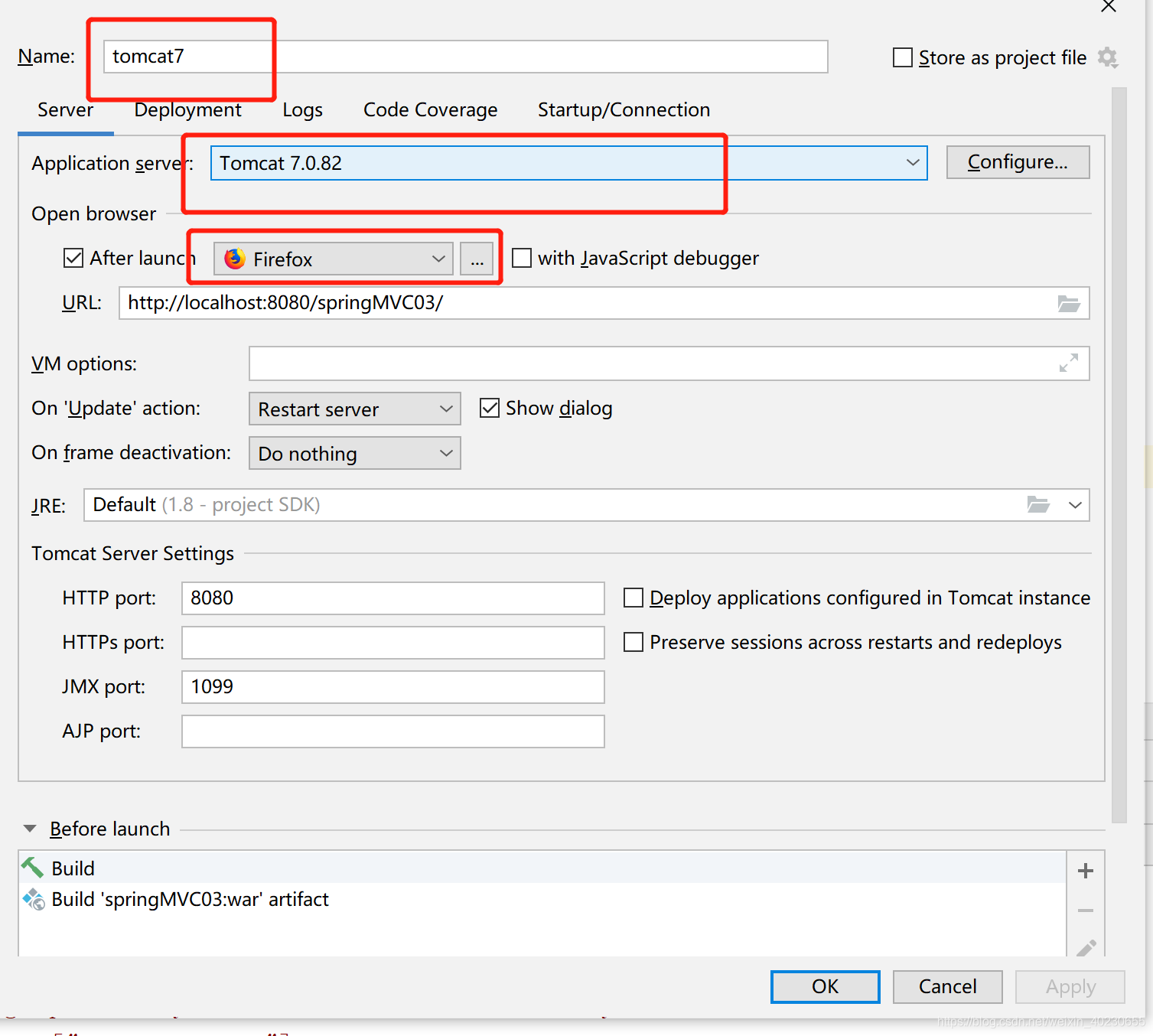
Task: Toggle the Show dialog checkbox
Action: click(x=490, y=408)
